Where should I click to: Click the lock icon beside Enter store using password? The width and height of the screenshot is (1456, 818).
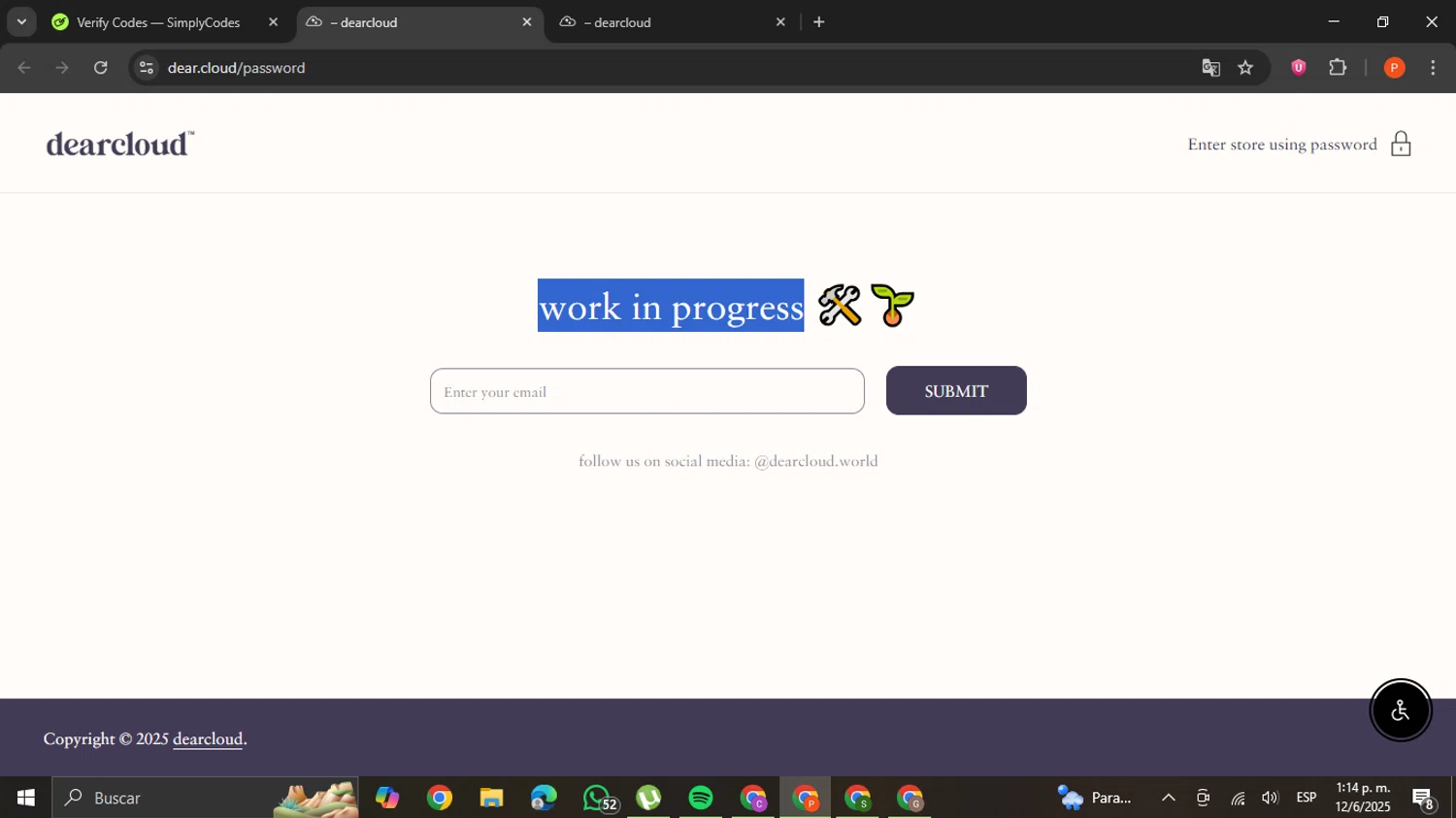[x=1401, y=144]
